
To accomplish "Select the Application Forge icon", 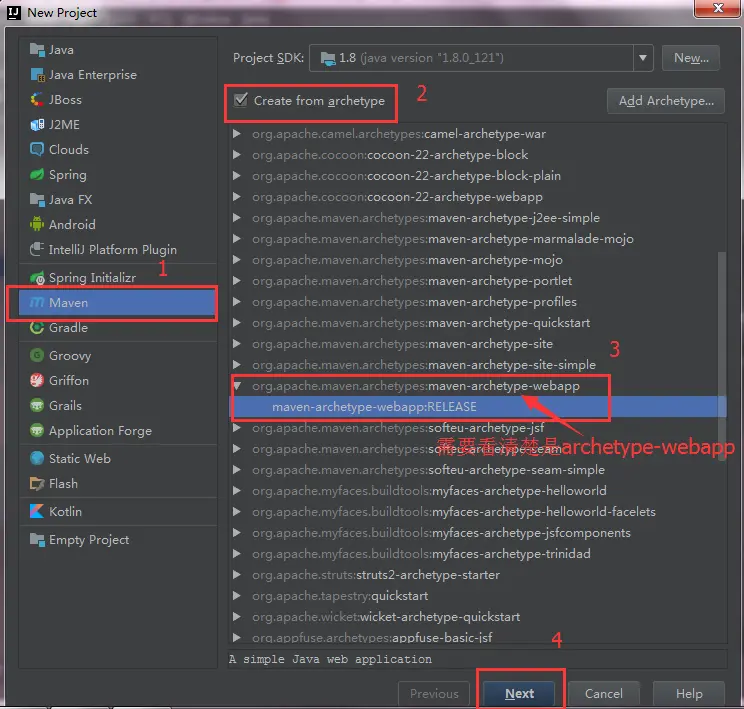I will pyautogui.click(x=37, y=430).
